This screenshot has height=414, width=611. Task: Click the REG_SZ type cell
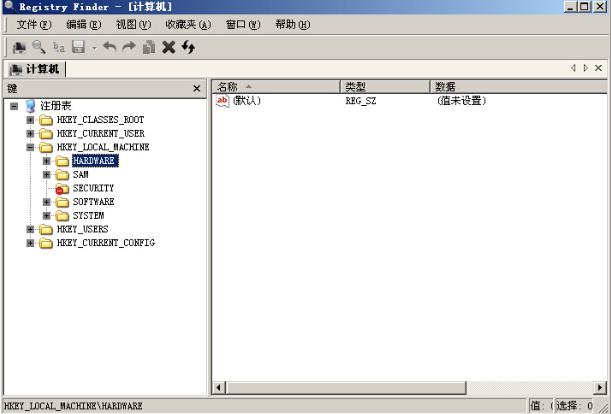tap(361, 101)
